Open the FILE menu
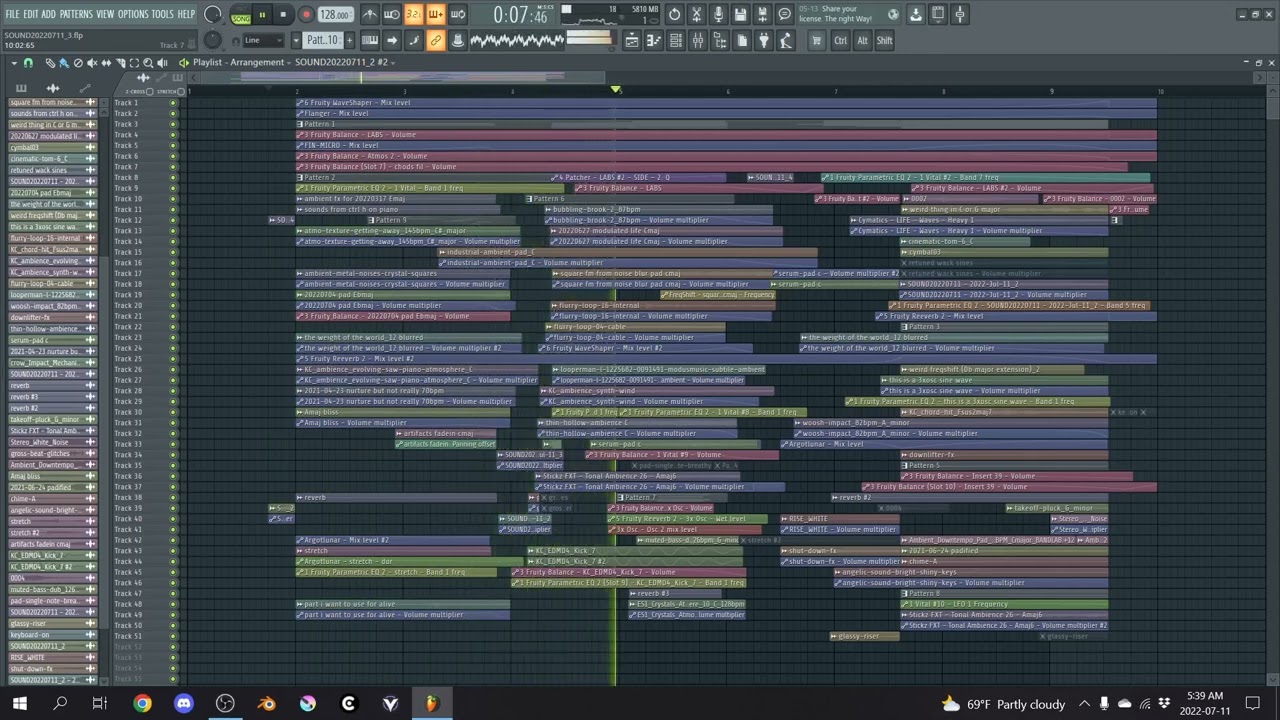1280x720 pixels. coord(12,14)
